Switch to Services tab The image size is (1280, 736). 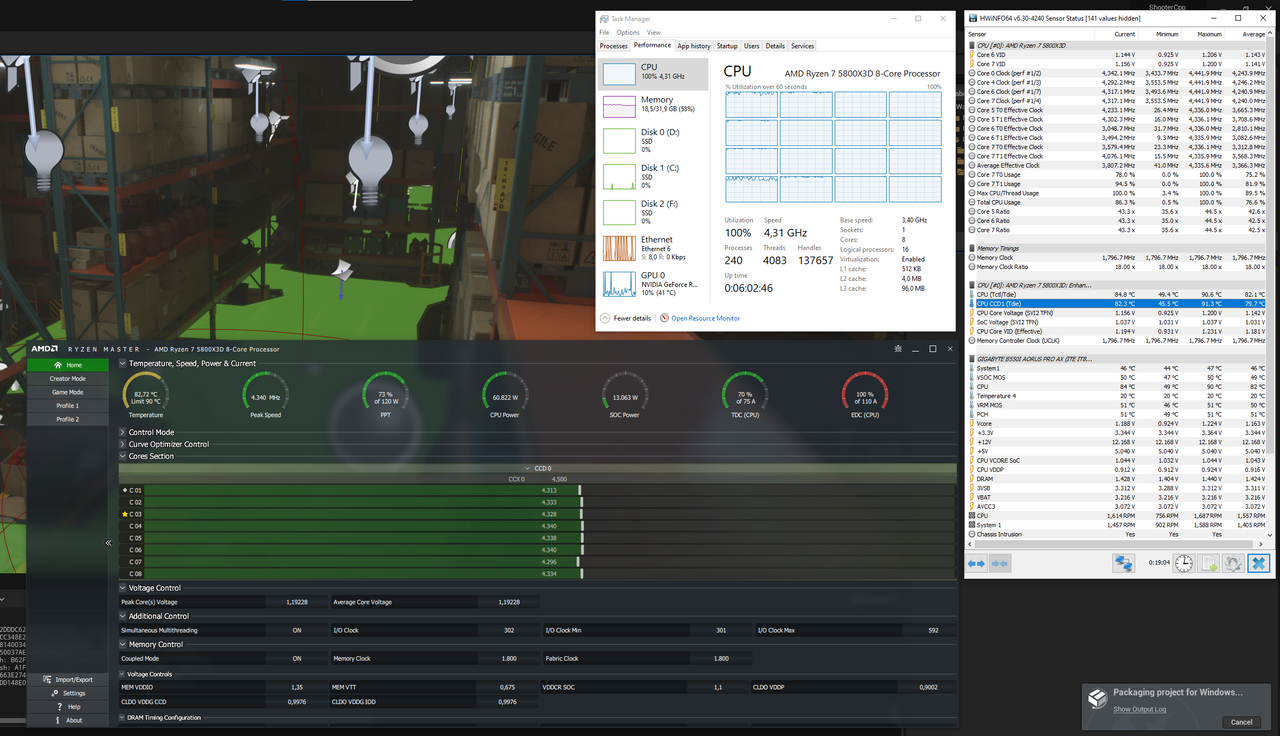coord(802,46)
